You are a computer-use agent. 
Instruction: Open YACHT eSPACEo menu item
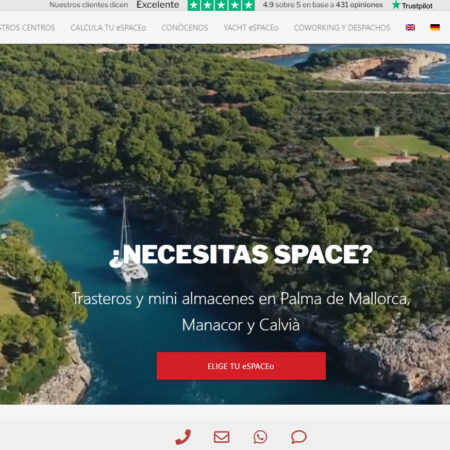pos(251,28)
